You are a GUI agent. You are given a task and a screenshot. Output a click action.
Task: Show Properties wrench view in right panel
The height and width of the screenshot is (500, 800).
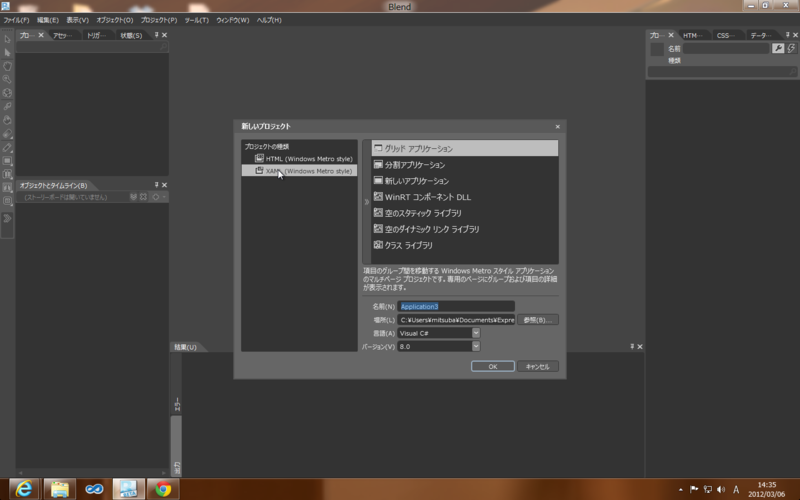778,48
